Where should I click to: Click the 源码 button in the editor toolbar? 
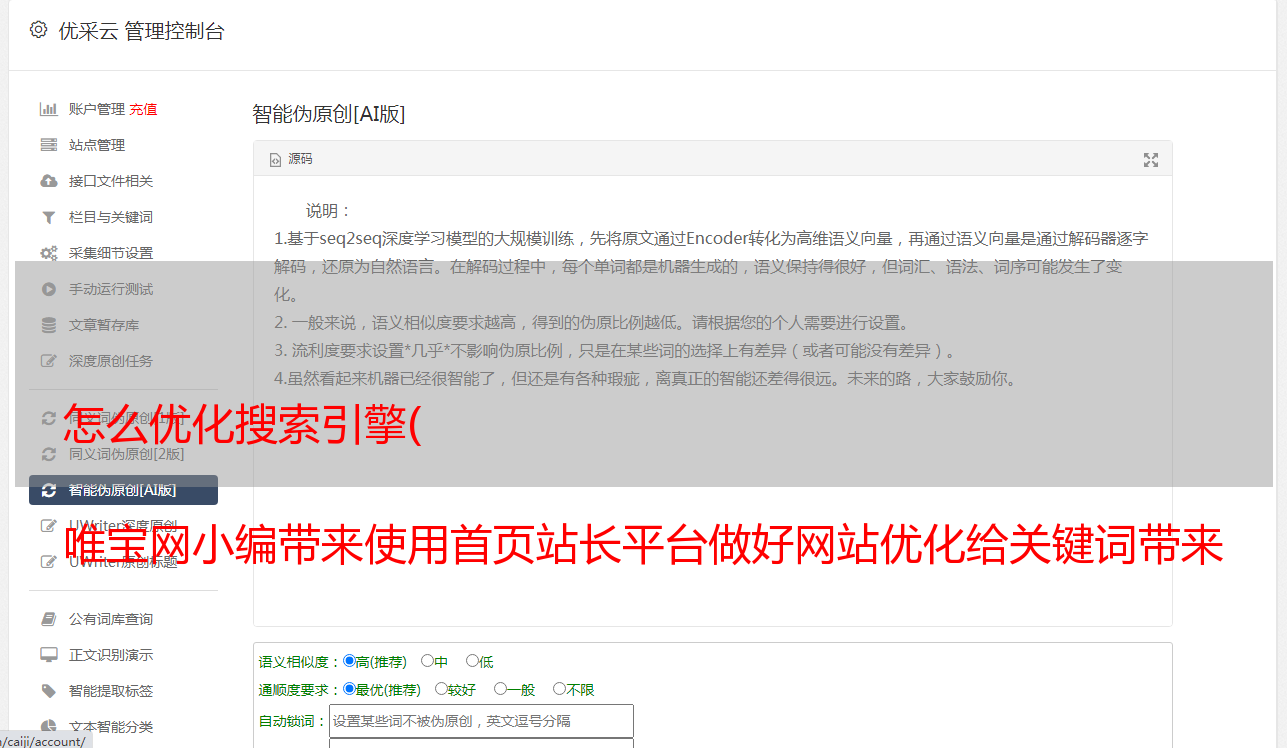click(x=291, y=159)
